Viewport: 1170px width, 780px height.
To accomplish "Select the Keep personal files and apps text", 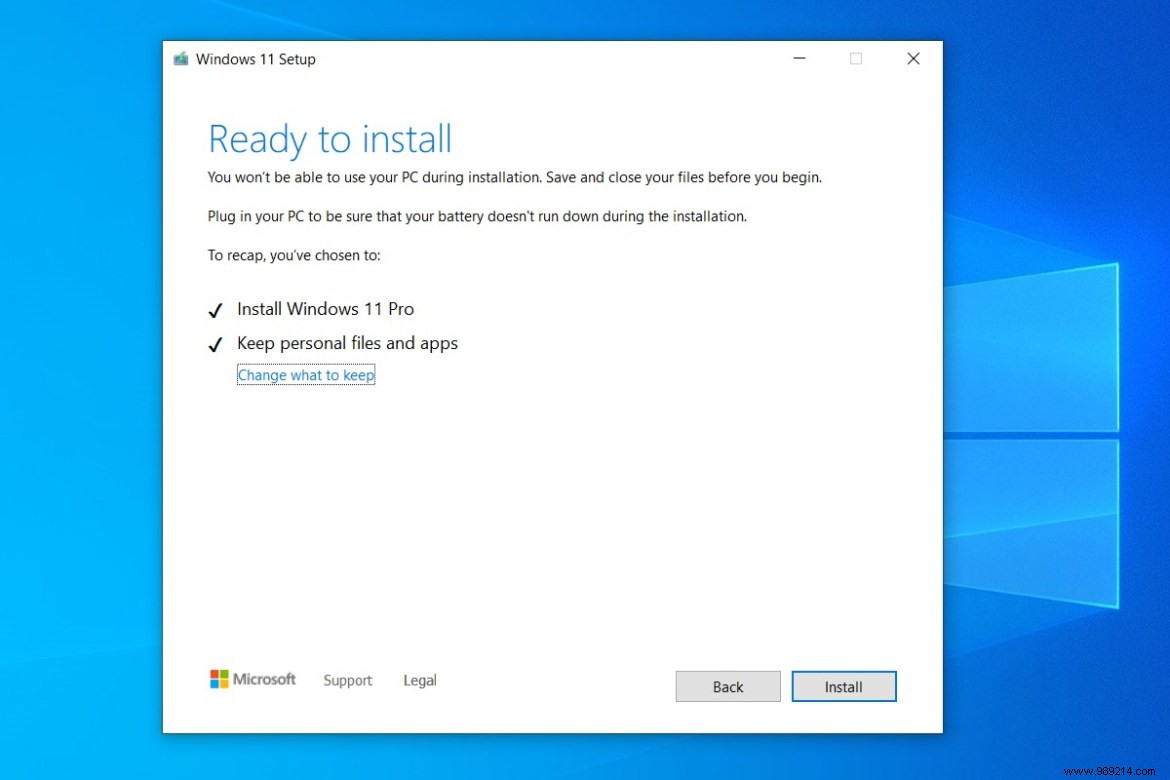I will coord(347,343).
